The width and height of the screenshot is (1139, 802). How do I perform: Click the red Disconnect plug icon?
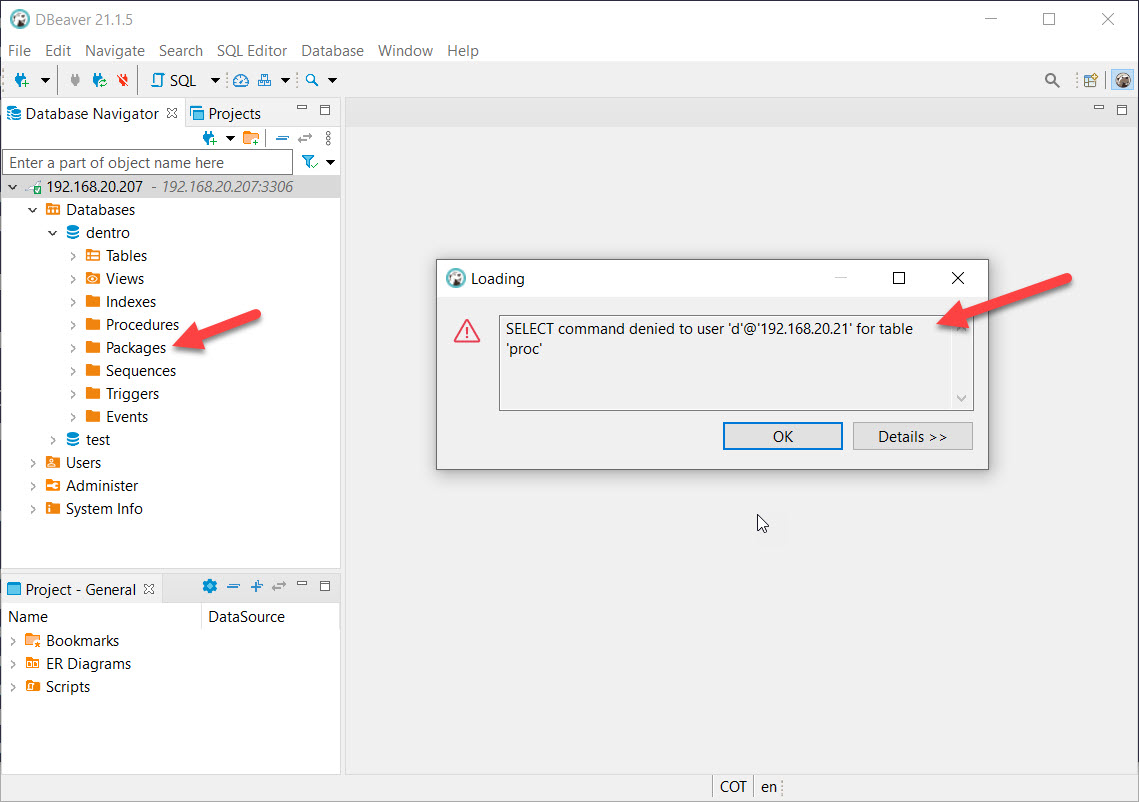click(123, 80)
